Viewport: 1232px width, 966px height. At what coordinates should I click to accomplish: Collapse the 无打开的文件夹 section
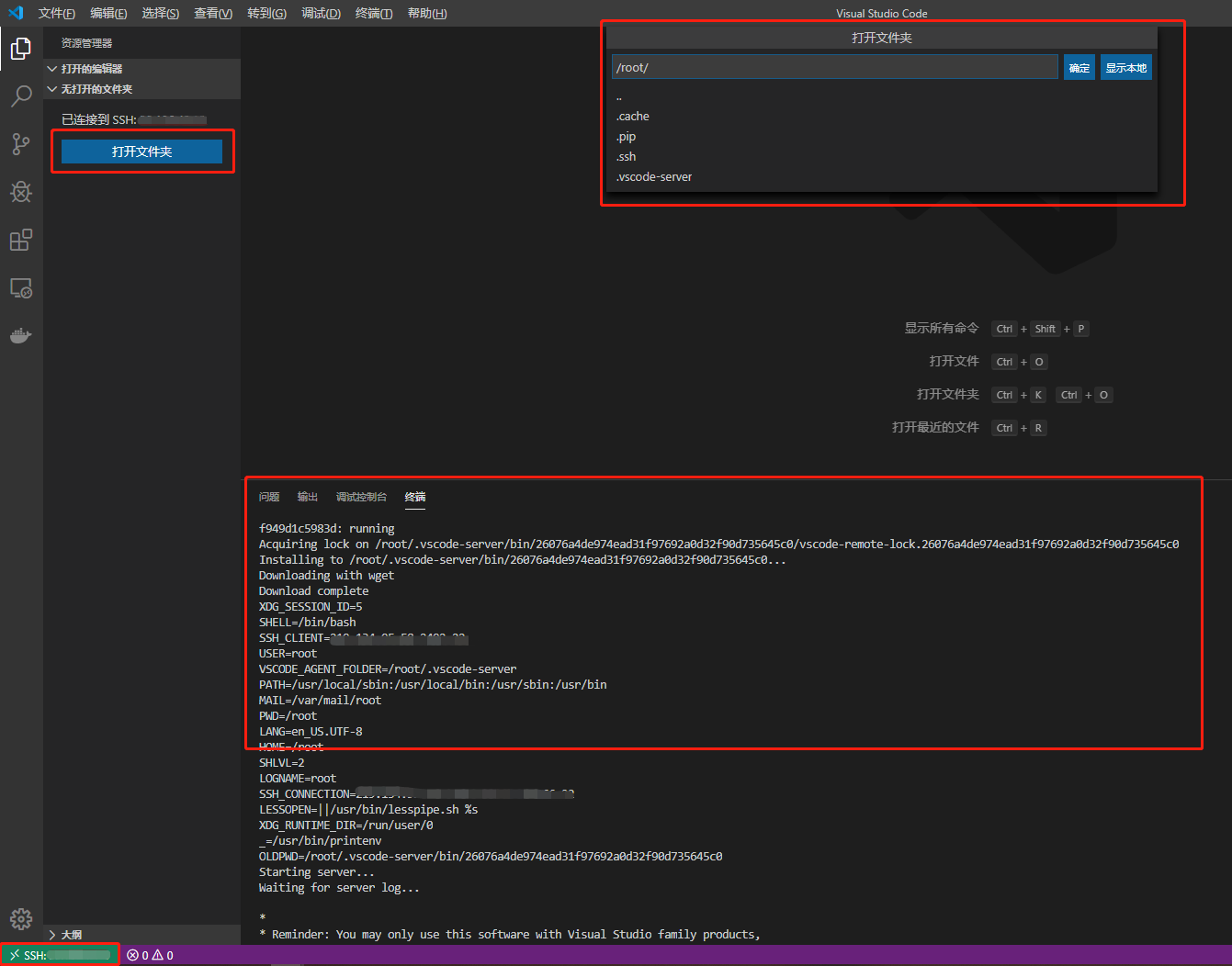pyautogui.click(x=142, y=89)
